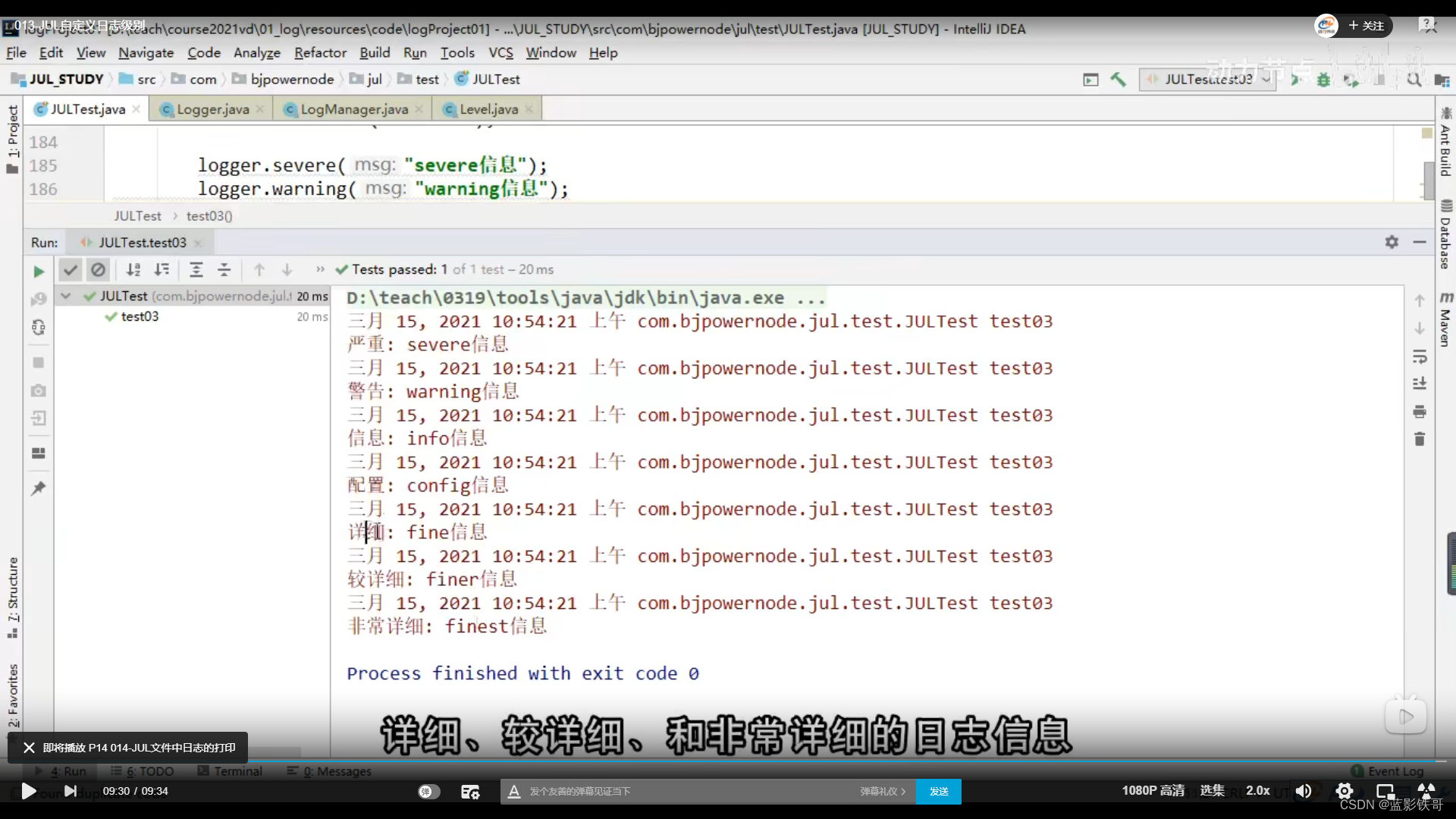Viewport: 1456px width, 819px height.
Task: Click the run-anything icon in navigation bar
Action: click(1090, 80)
